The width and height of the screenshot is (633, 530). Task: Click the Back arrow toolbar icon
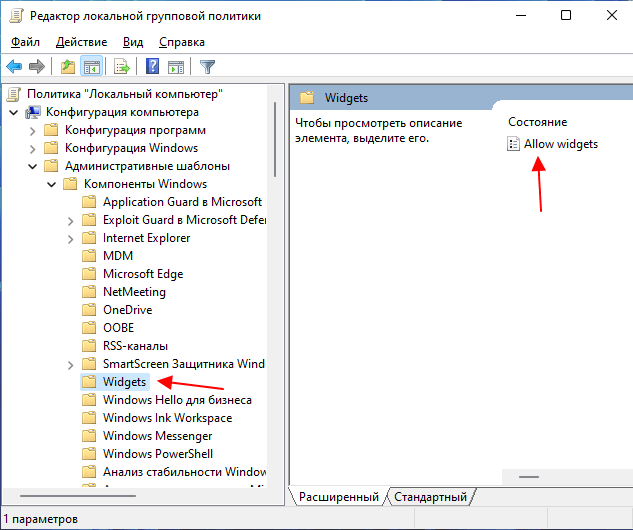[x=14, y=67]
